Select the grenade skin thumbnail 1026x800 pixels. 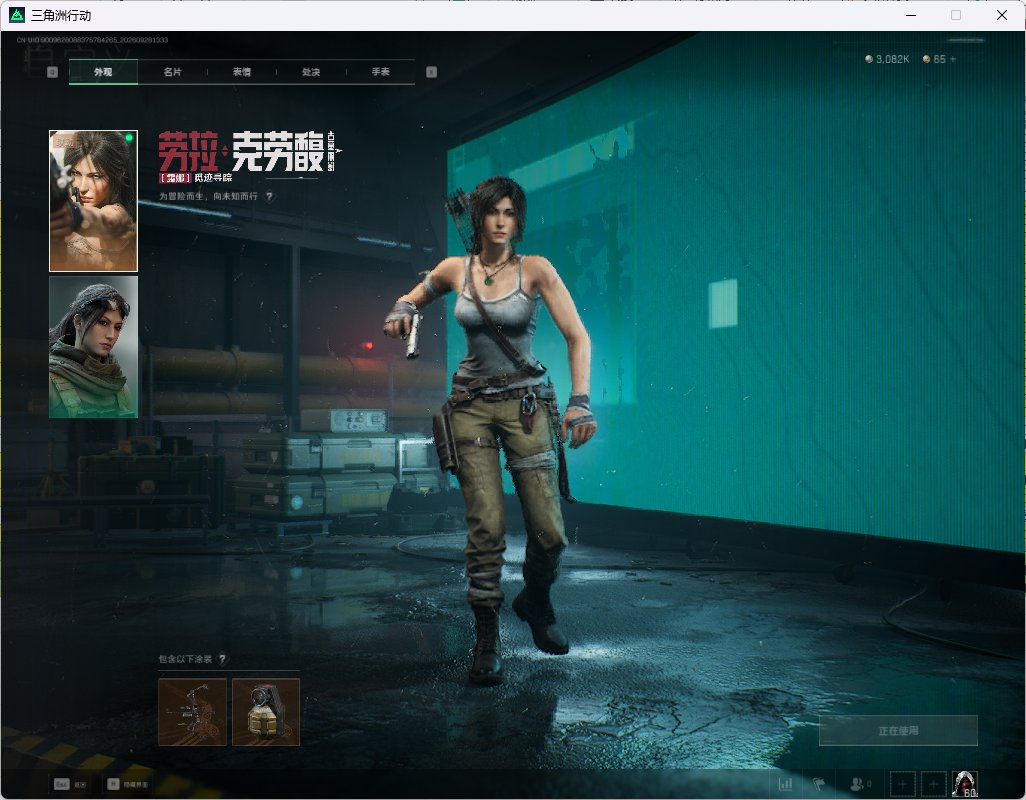[x=266, y=712]
